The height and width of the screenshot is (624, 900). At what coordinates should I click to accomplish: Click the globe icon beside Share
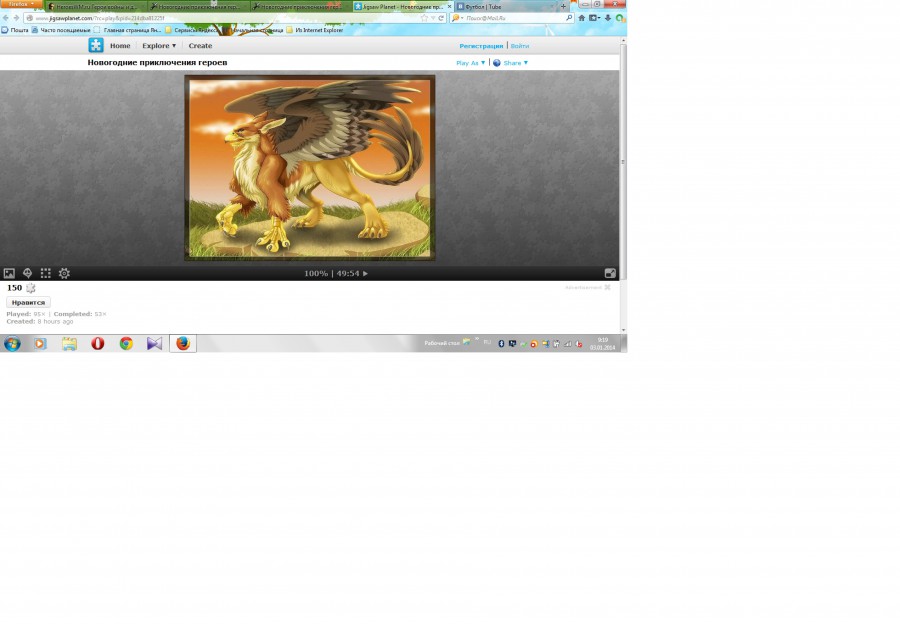pos(496,63)
